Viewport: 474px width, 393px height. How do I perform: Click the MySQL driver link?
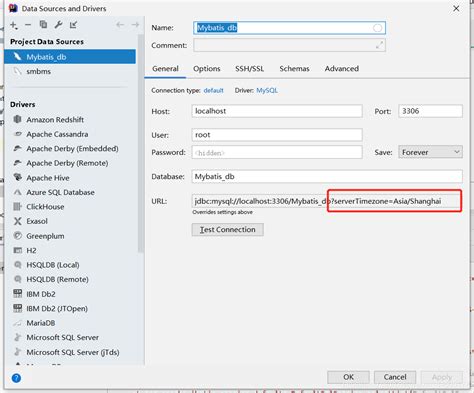(267, 90)
